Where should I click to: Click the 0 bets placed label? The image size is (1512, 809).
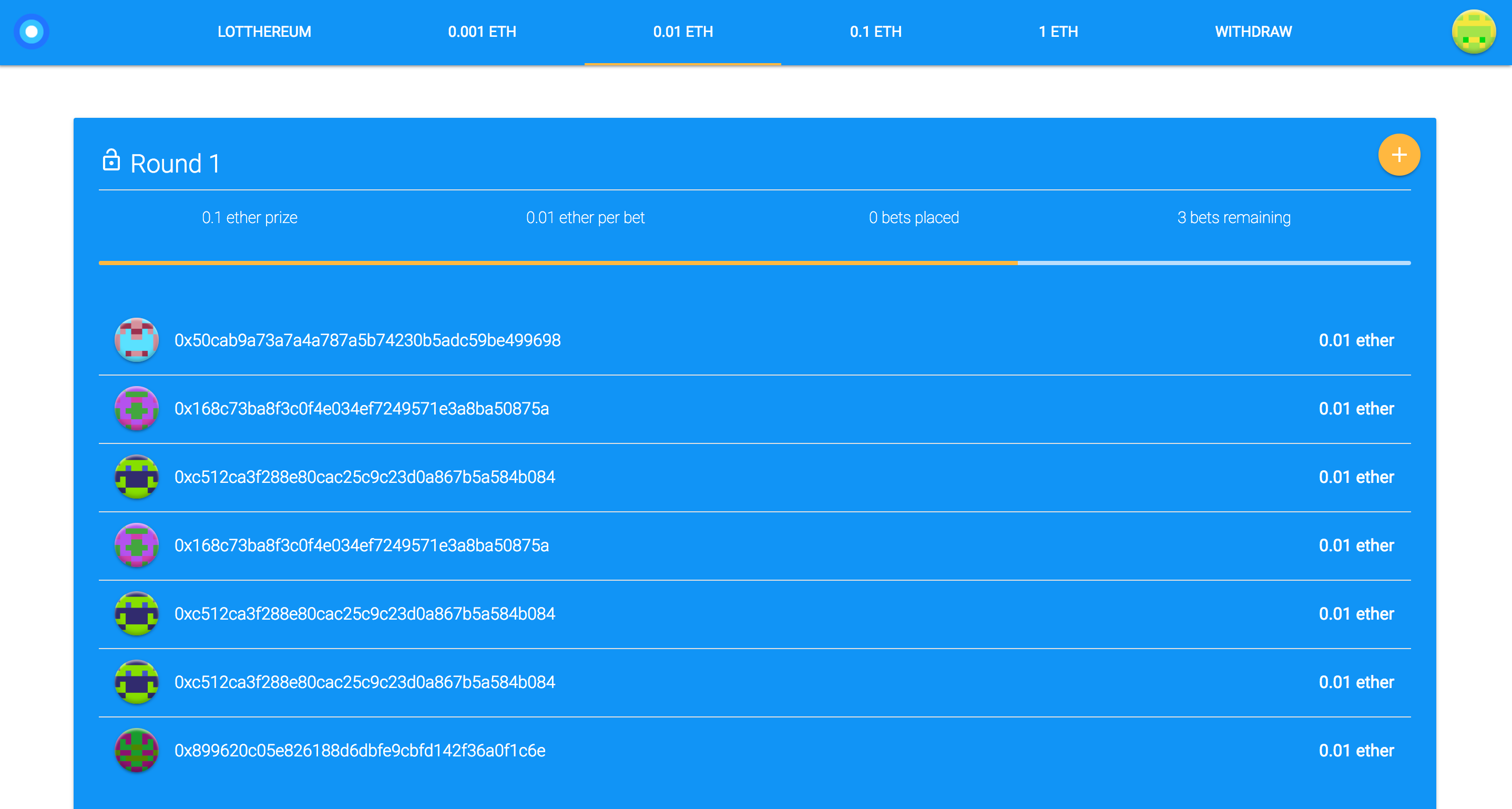point(913,218)
